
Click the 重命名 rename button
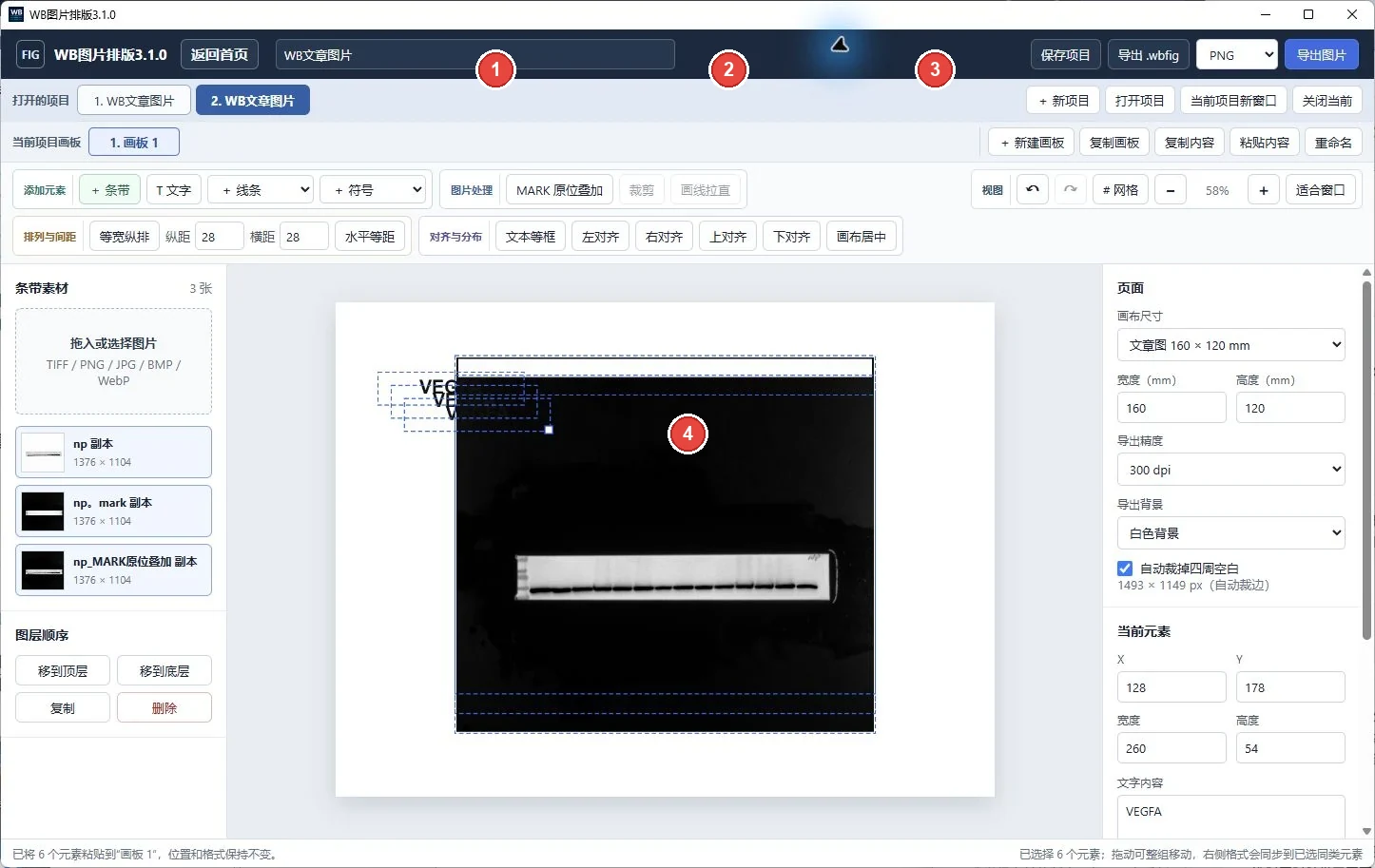[x=1333, y=143]
